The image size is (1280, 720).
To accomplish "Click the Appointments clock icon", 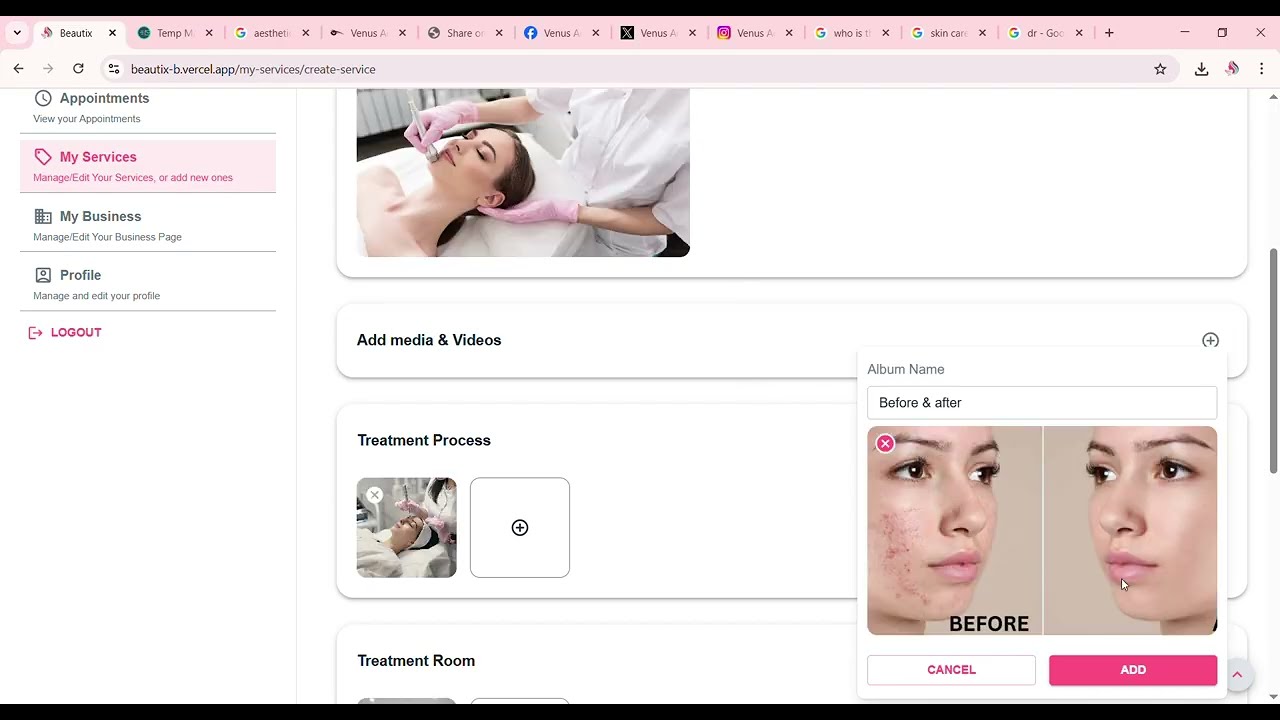I will click(x=43, y=98).
